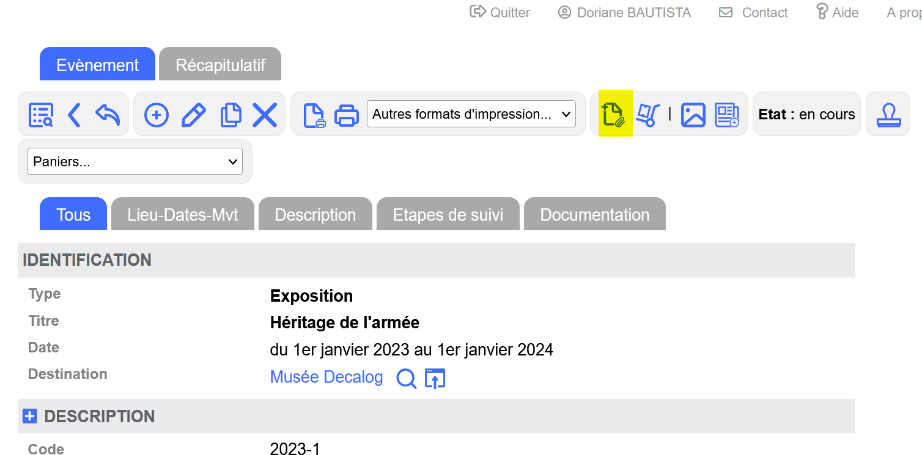Open the Paniers dropdown
The height and width of the screenshot is (455, 922).
[x=135, y=161]
